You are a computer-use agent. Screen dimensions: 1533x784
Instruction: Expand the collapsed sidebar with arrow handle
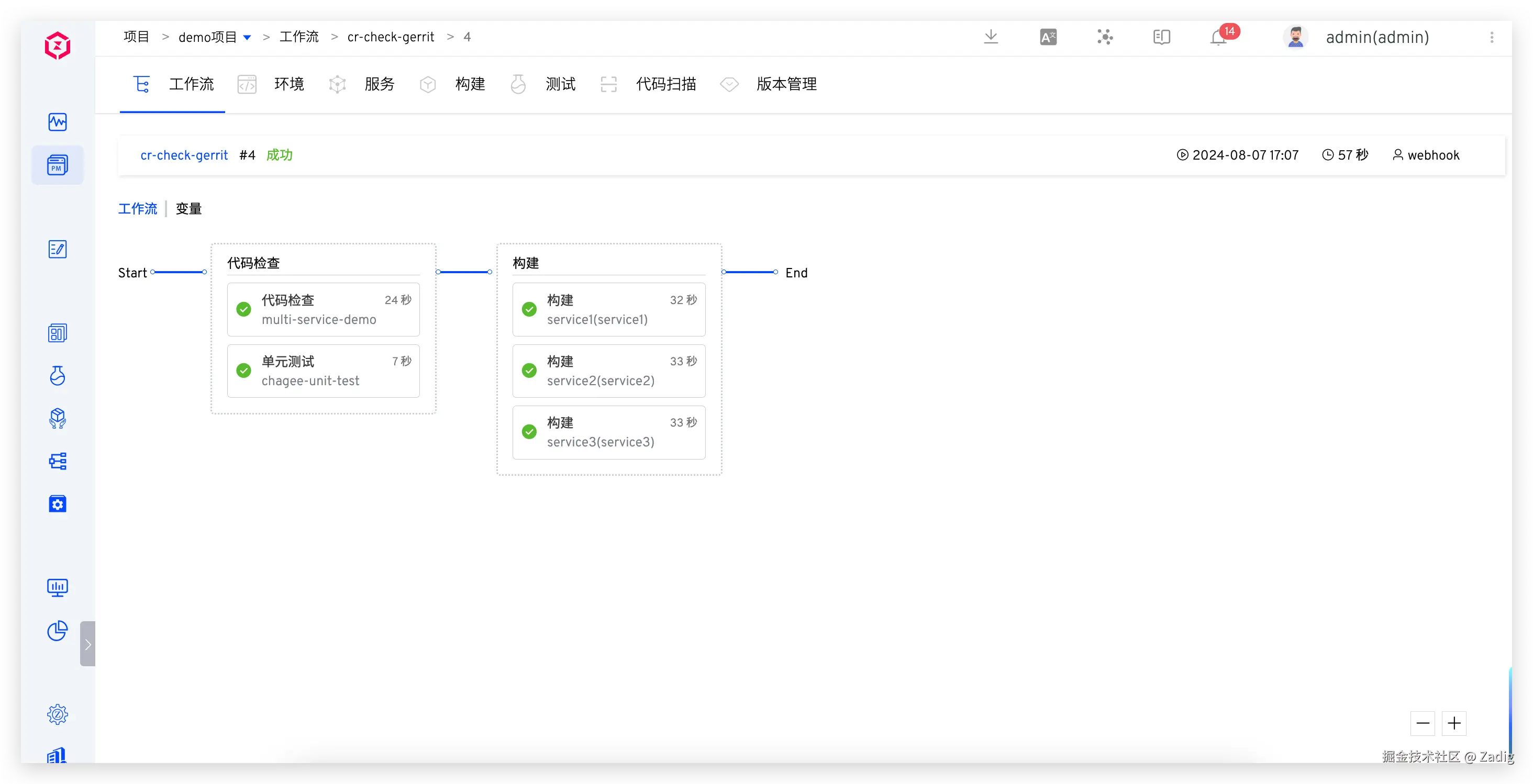pyautogui.click(x=87, y=644)
